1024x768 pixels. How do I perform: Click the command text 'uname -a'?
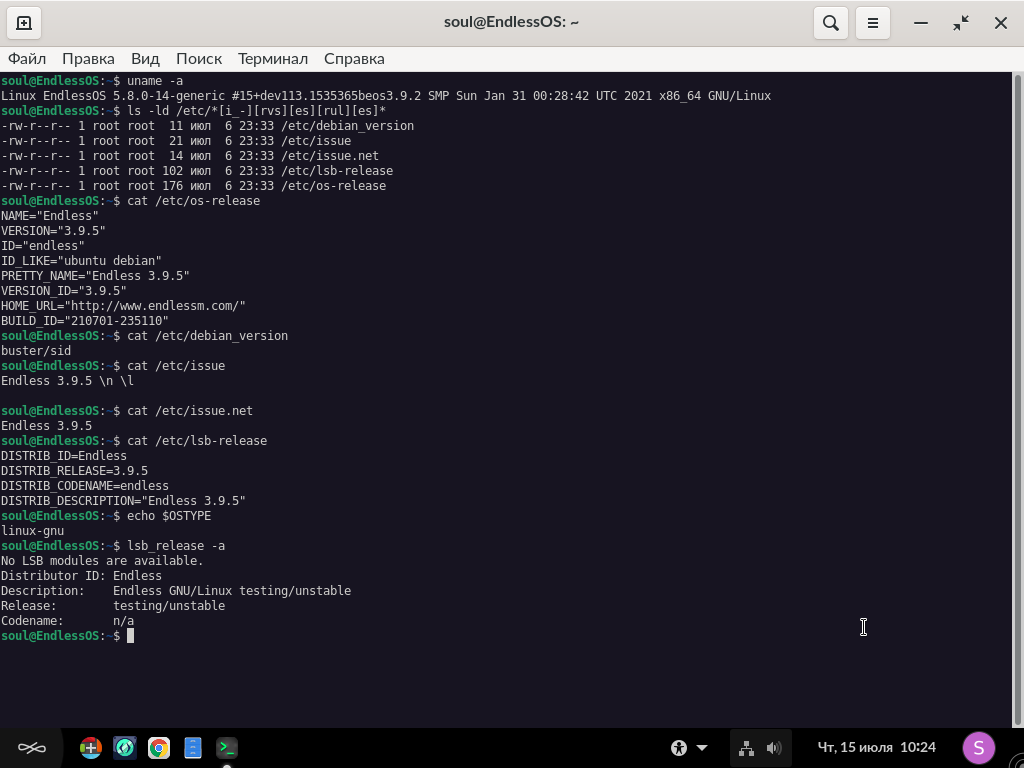(x=155, y=81)
